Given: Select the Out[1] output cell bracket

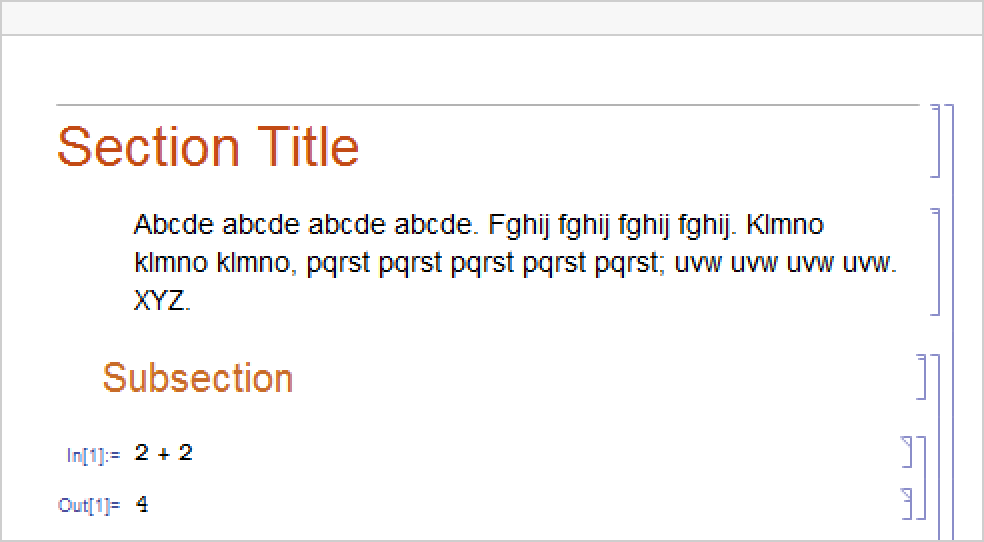Looking at the screenshot, I should coord(909,503).
